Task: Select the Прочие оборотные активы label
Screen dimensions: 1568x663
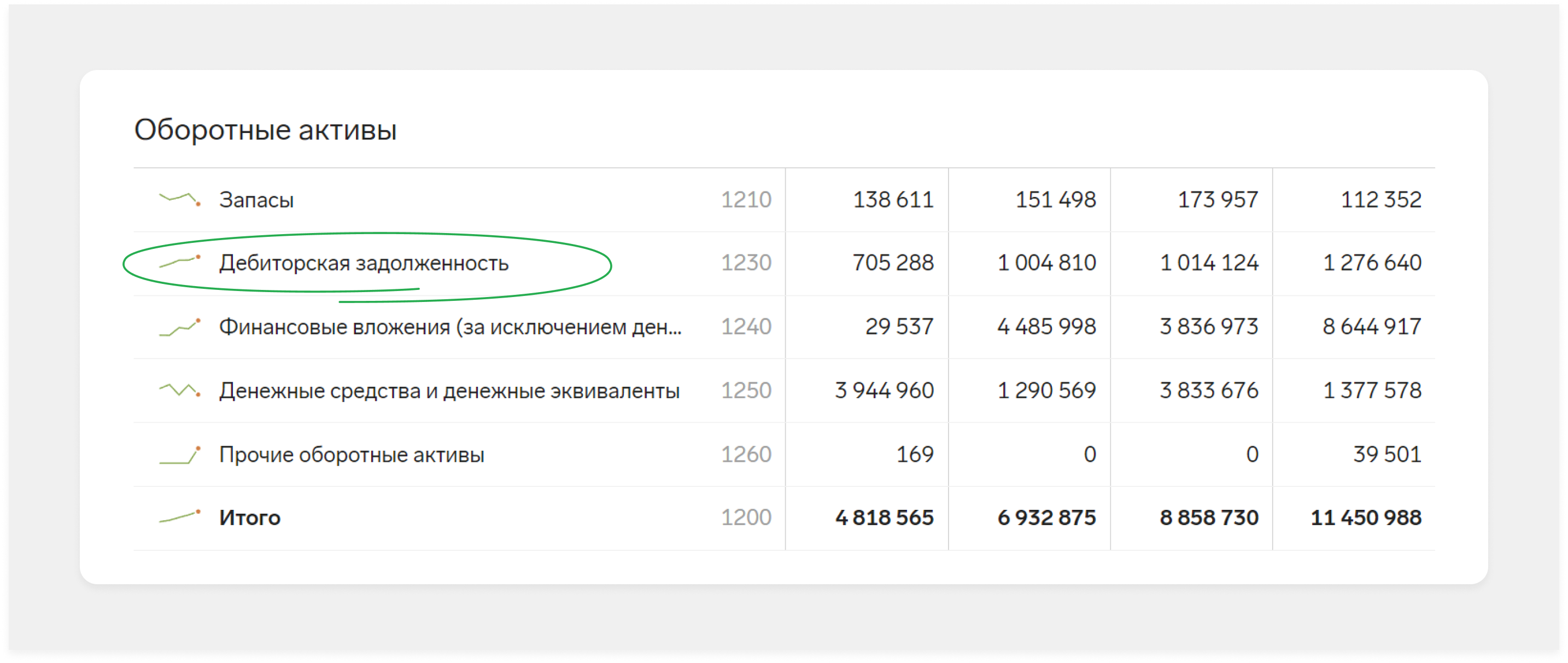Action: 352,454
